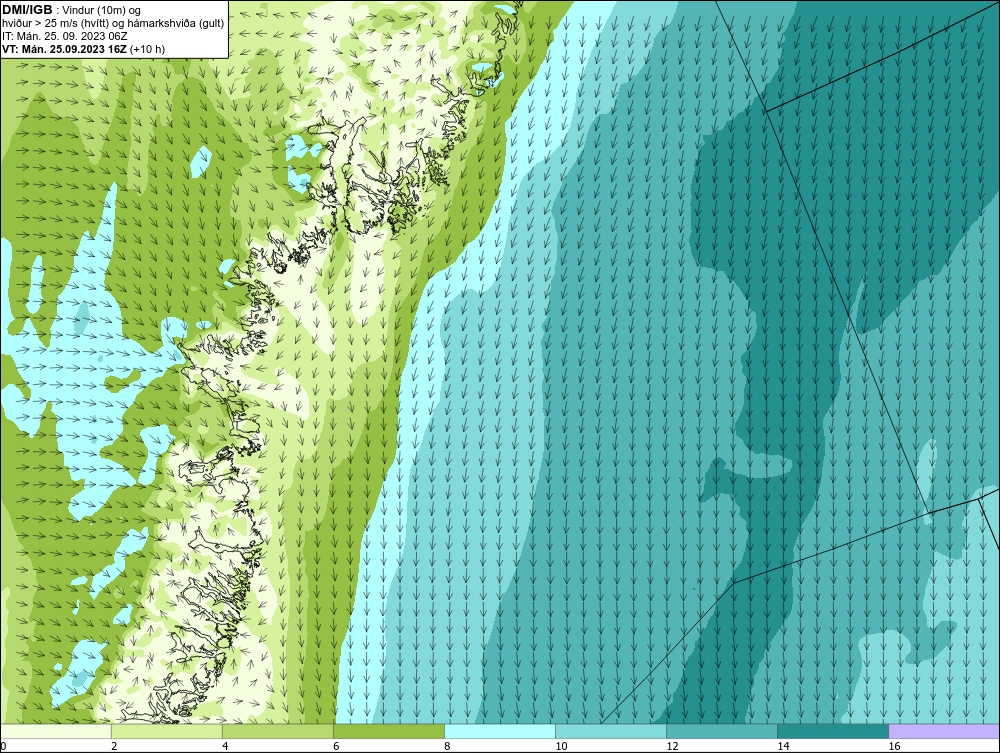Select the 6–8 m/s olive green legend swatch

tap(389, 731)
